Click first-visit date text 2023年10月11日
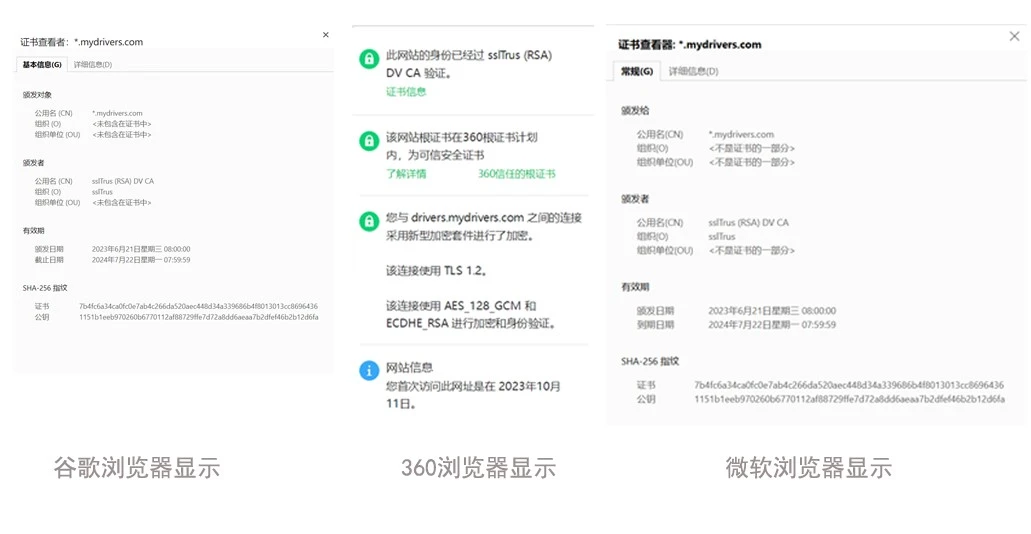This screenshot has height=534, width=1031. [x=473, y=395]
